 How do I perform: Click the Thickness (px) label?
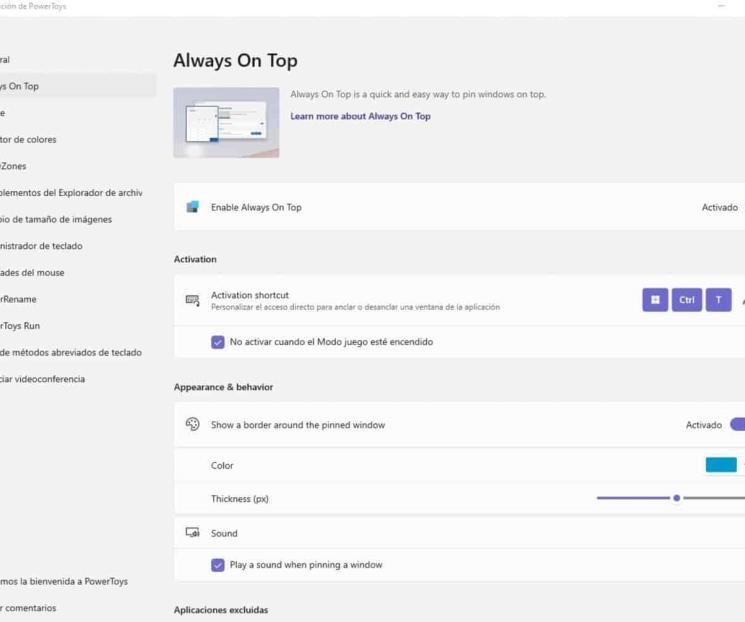[240, 498]
